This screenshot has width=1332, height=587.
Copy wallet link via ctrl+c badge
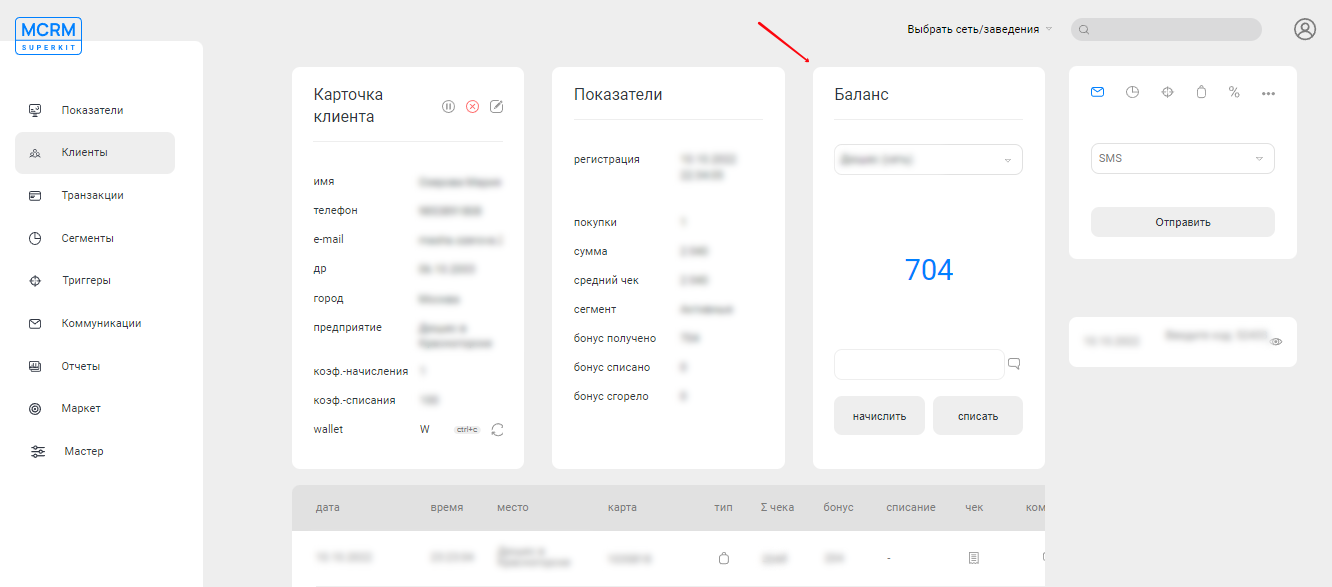tap(467, 429)
